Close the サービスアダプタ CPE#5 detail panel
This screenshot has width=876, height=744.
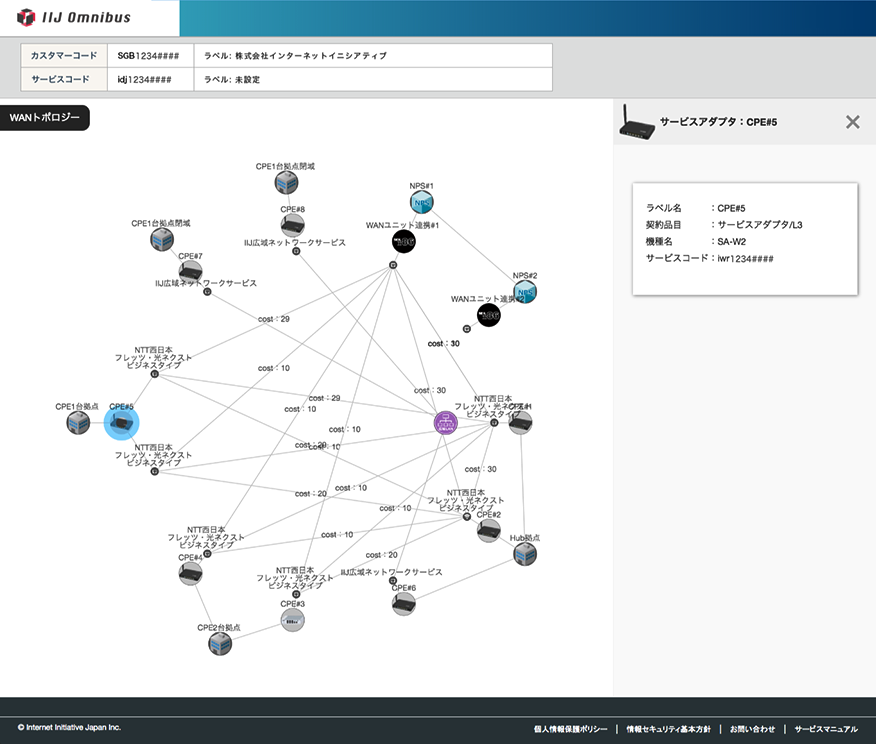(852, 122)
